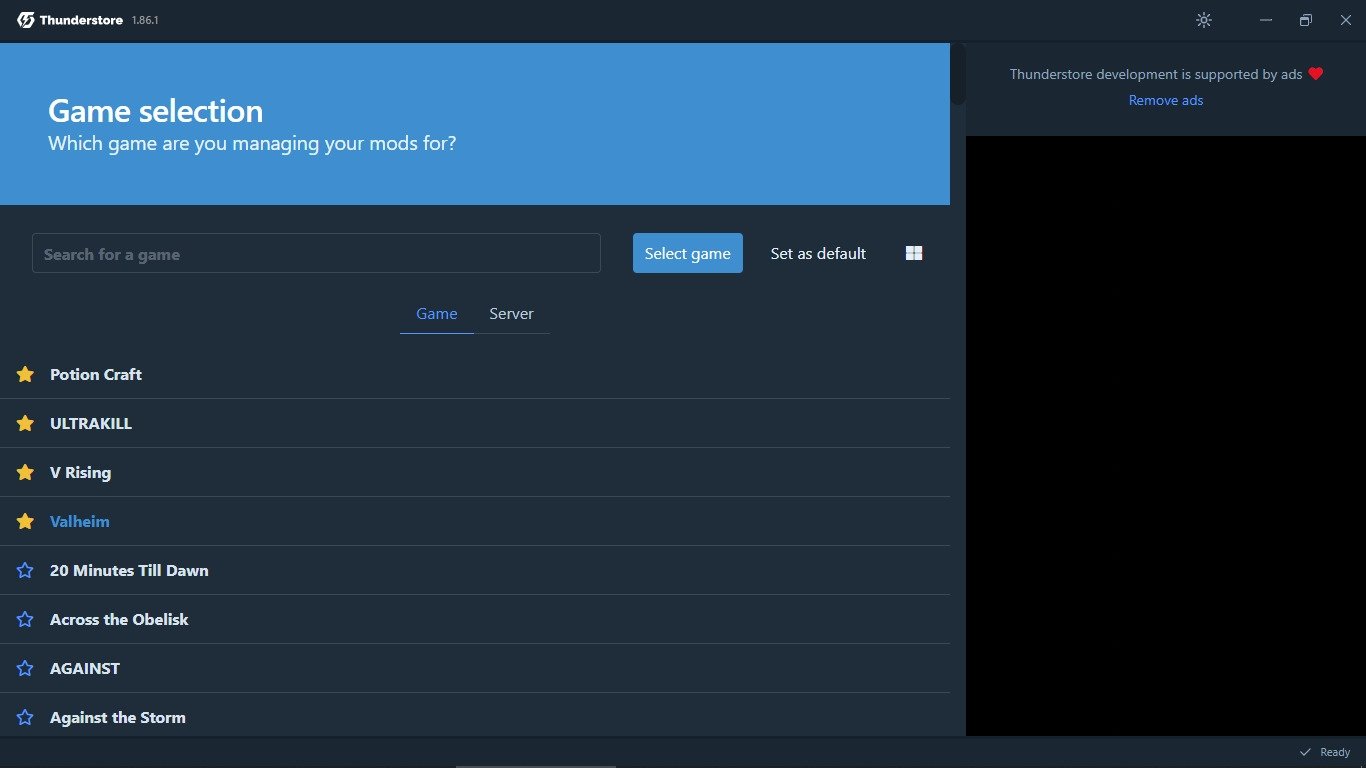Select the ULTRAKILL game row

click(x=475, y=423)
